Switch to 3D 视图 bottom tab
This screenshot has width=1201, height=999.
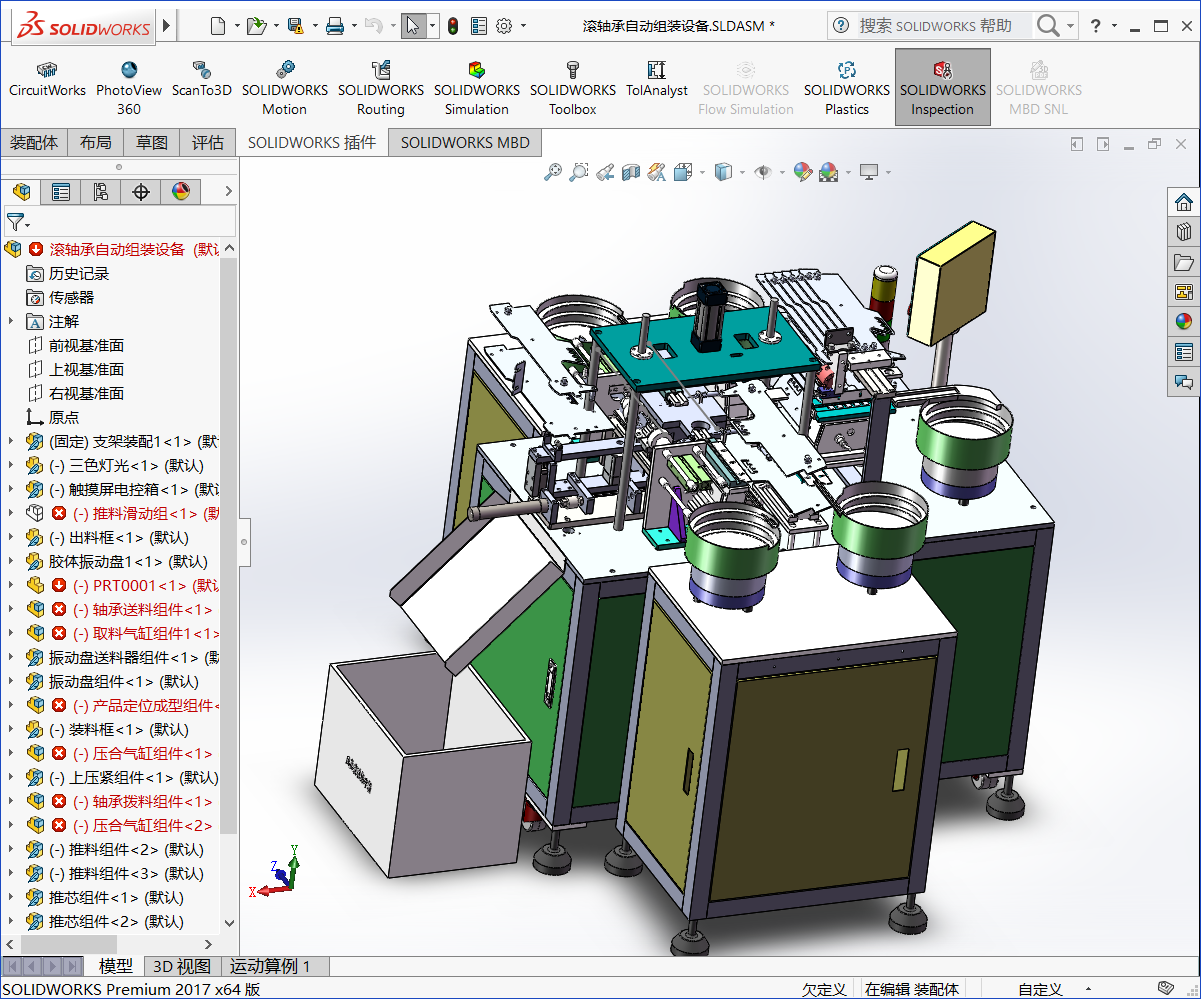182,966
